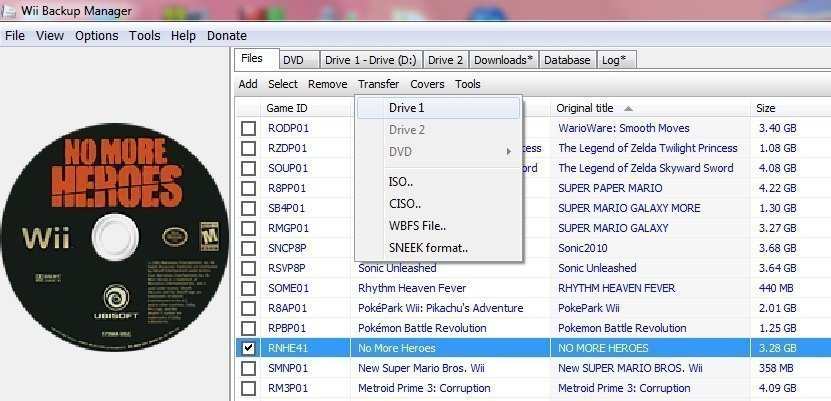Switch to the Files tab
This screenshot has width=831, height=401.
257,59
